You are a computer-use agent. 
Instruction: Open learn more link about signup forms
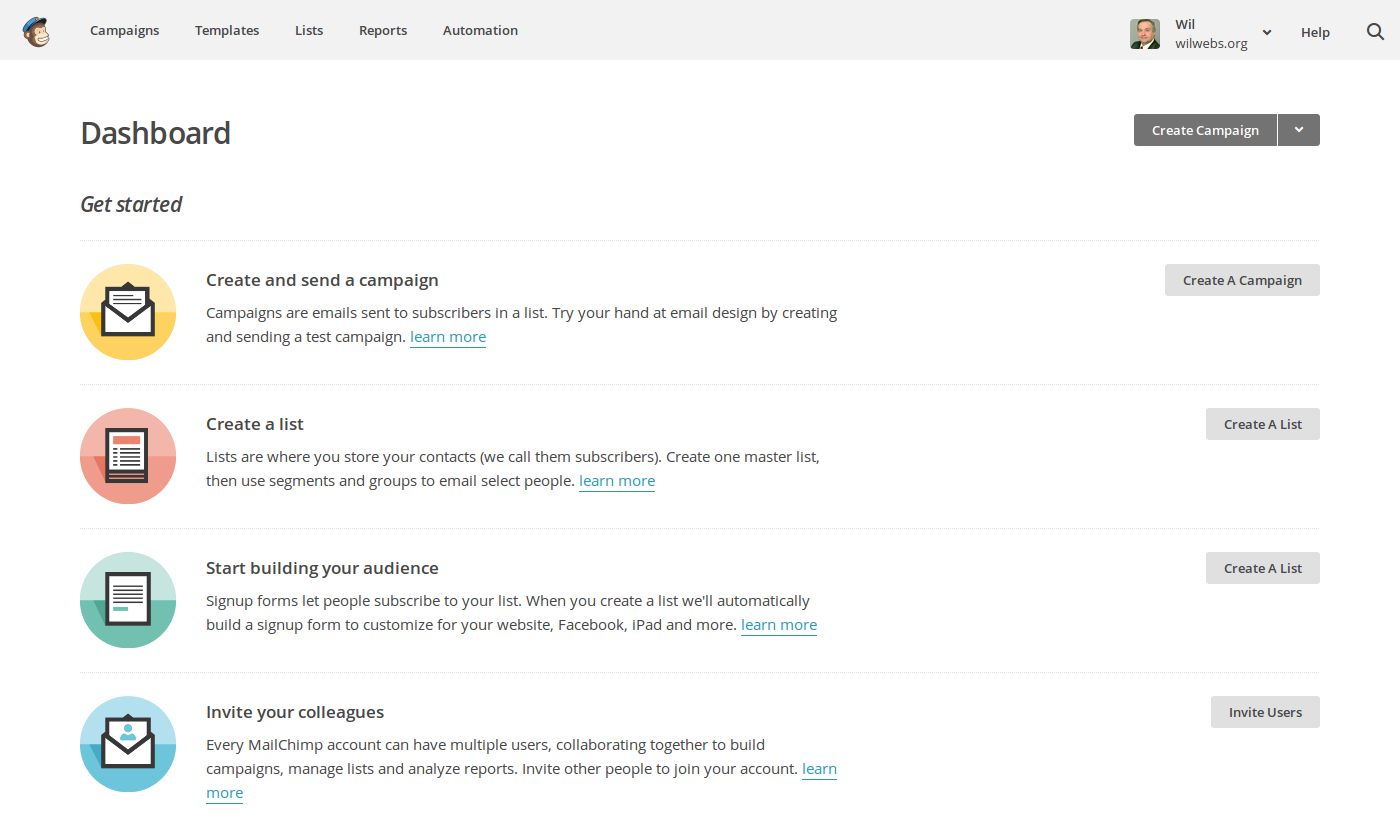pyautogui.click(x=779, y=625)
